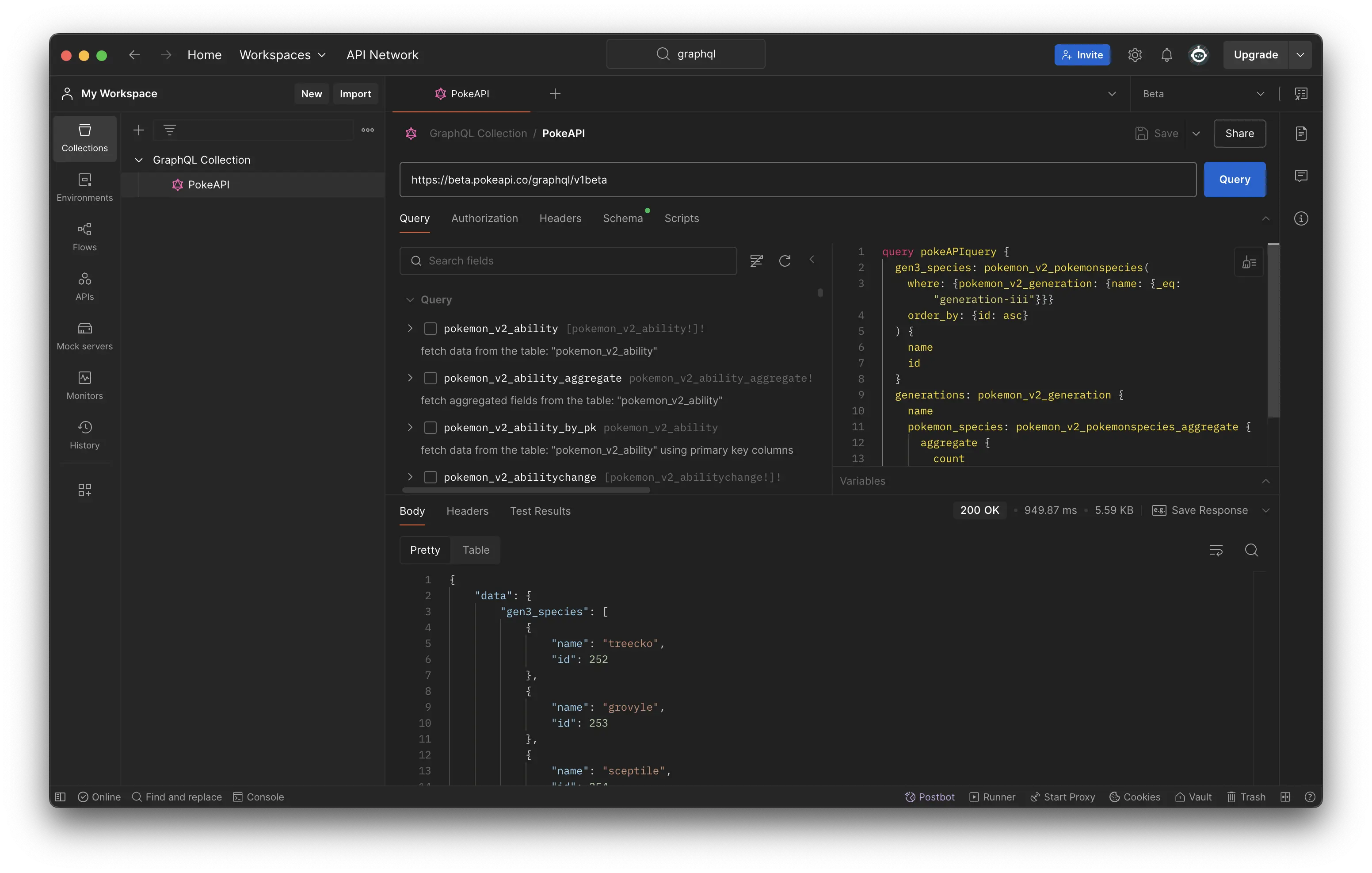This screenshot has width=1372, height=873.
Task: Open a new tab with plus icon
Action: coord(555,93)
